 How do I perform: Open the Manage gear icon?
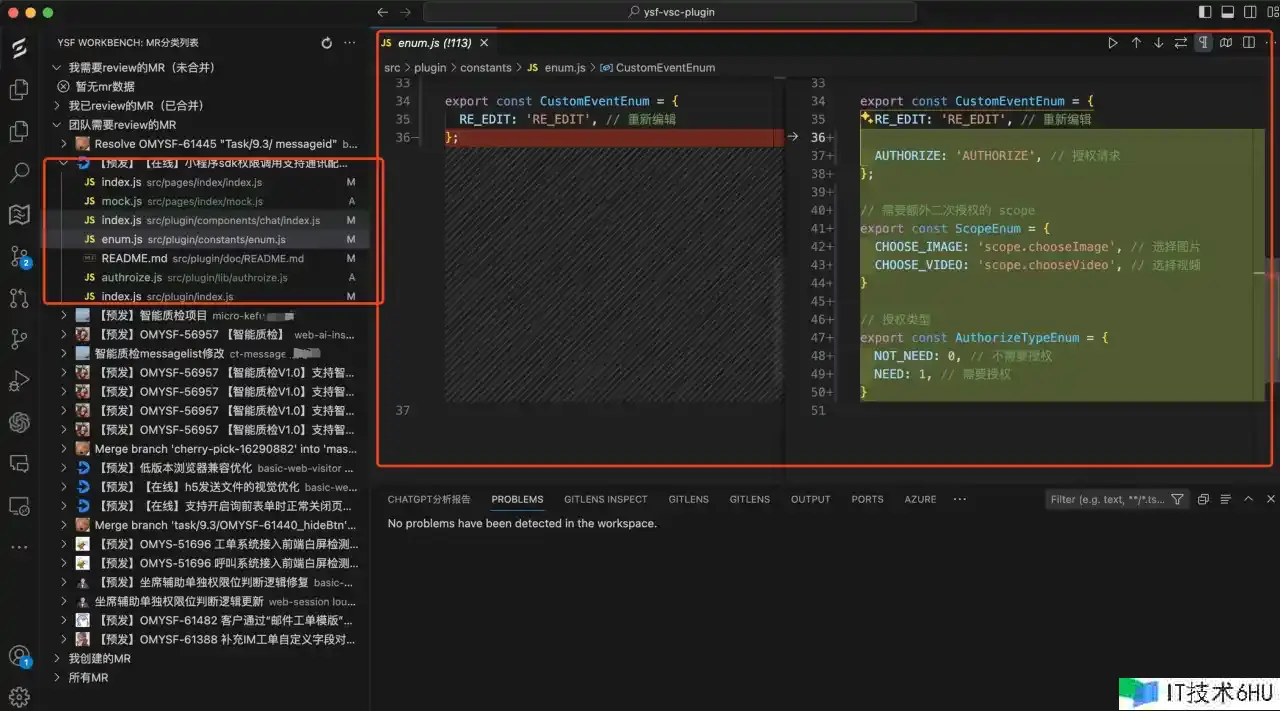tap(19, 697)
